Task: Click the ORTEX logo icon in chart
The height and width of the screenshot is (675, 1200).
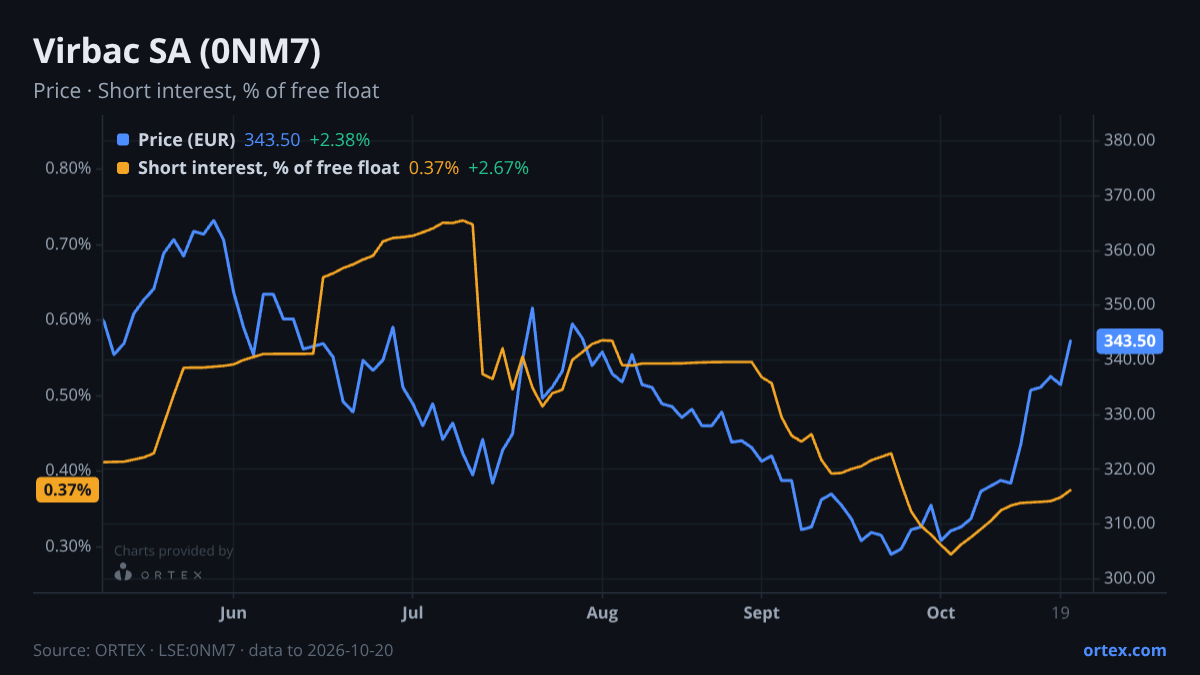Action: pos(123,573)
